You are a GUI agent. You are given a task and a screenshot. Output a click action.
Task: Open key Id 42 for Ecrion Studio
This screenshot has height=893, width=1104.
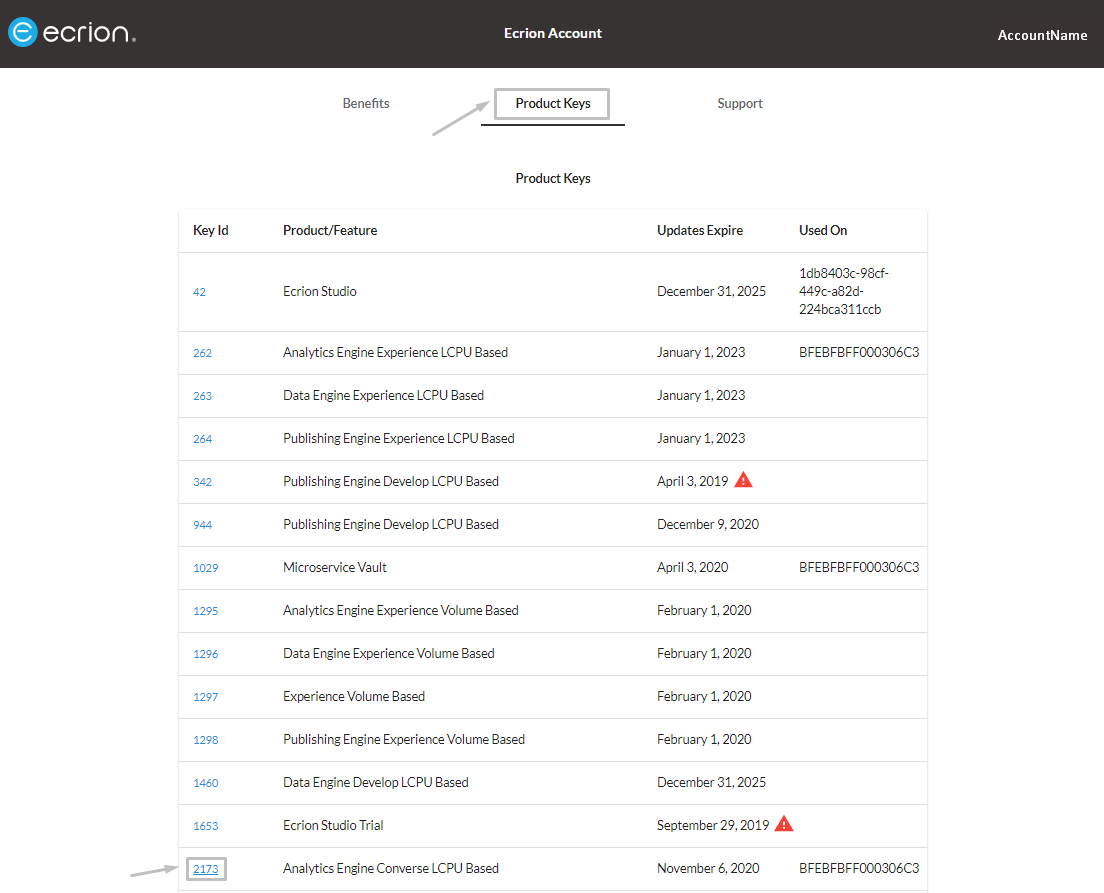click(199, 292)
